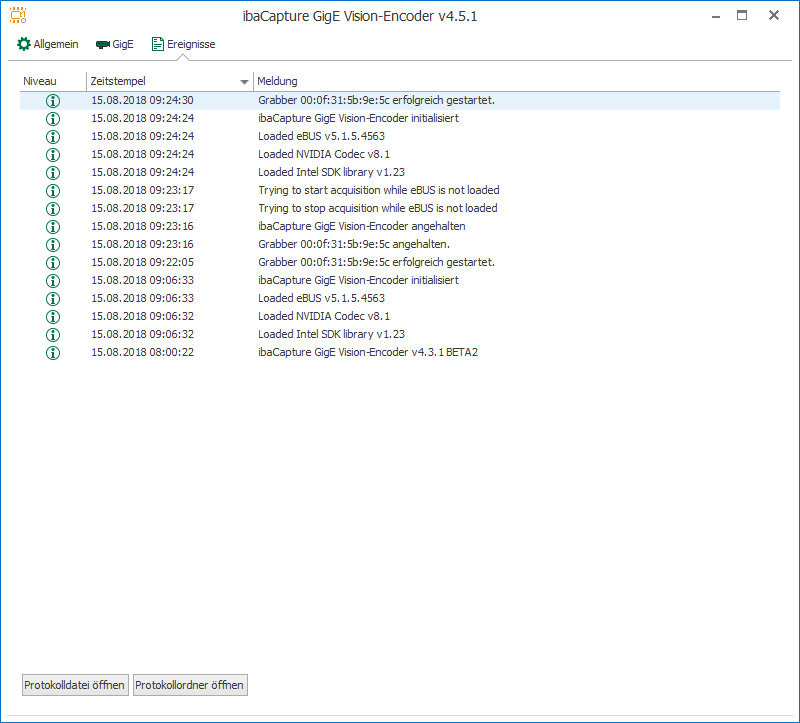
Task: Switch to the GigE tab
Action: click(115, 44)
